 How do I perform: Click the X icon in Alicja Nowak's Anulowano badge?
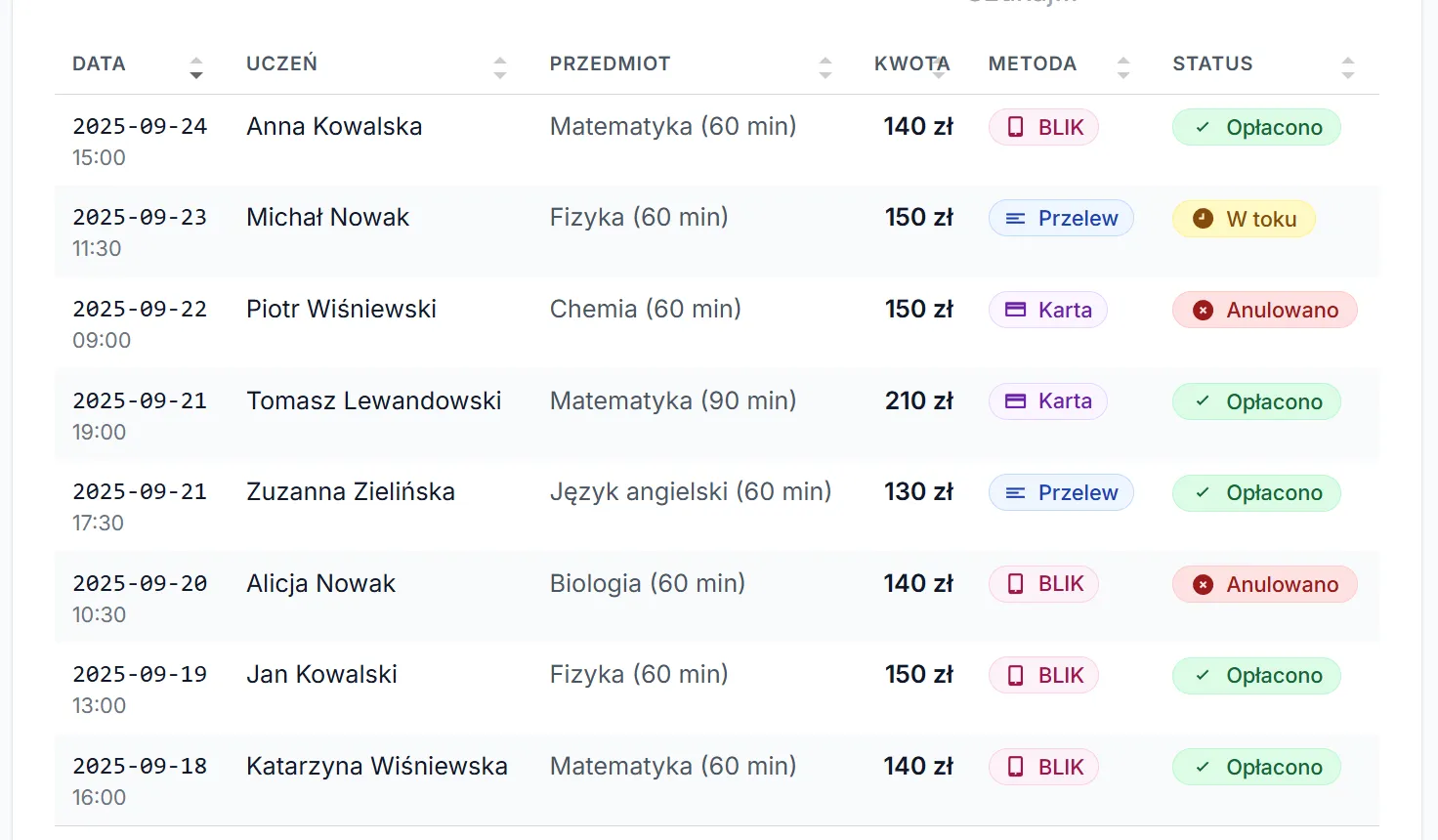coord(1203,584)
